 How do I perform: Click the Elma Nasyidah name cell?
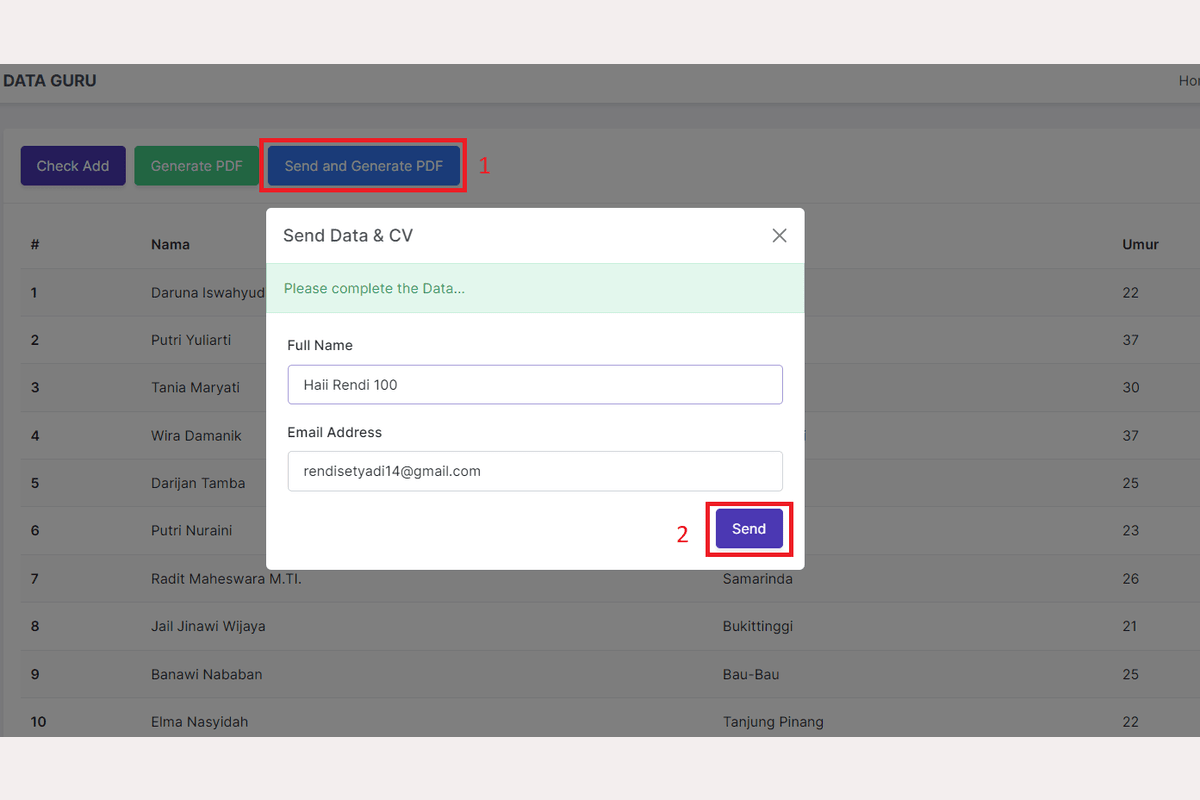[199, 722]
